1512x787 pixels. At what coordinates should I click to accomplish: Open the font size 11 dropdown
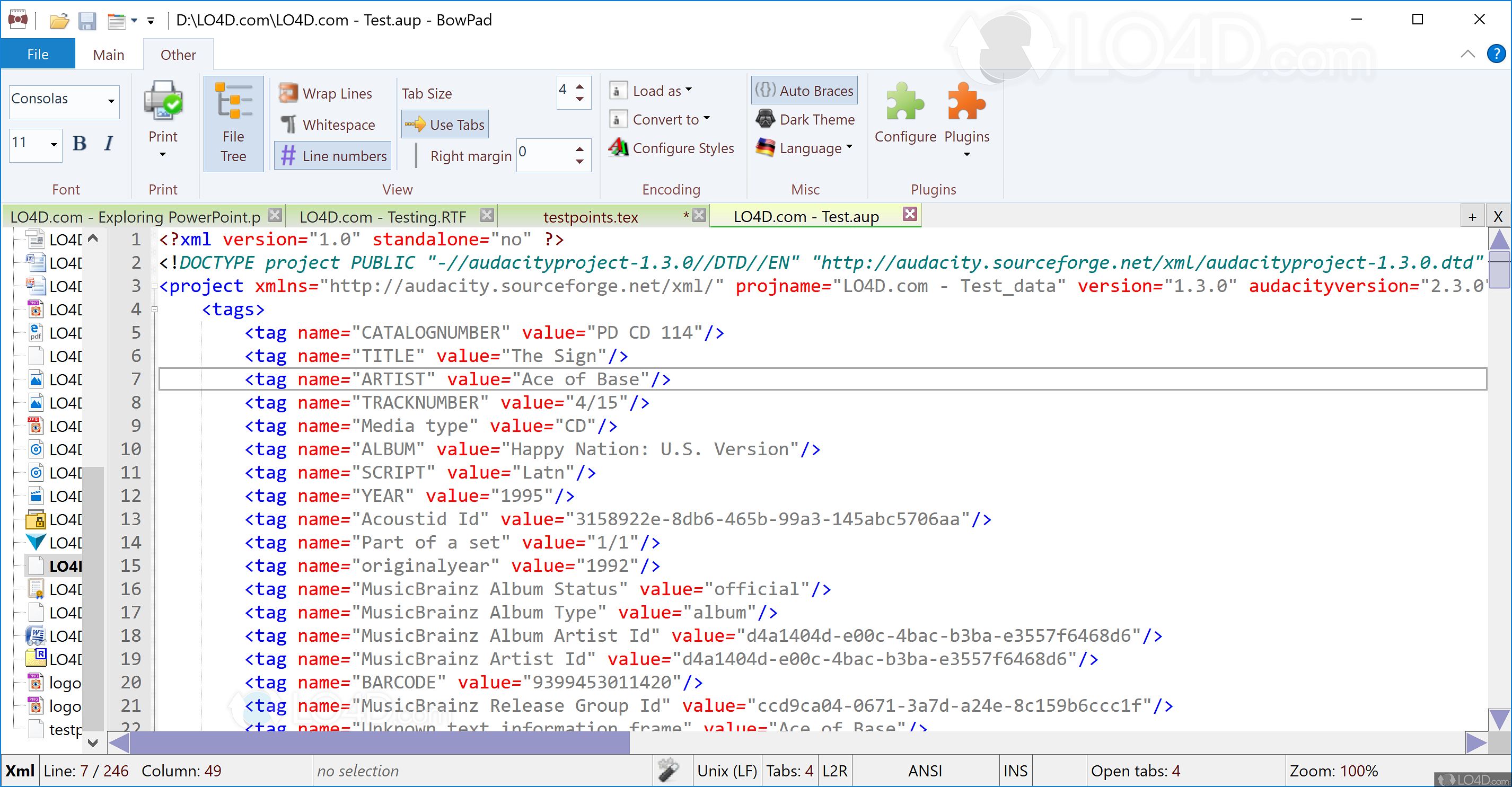(54, 144)
